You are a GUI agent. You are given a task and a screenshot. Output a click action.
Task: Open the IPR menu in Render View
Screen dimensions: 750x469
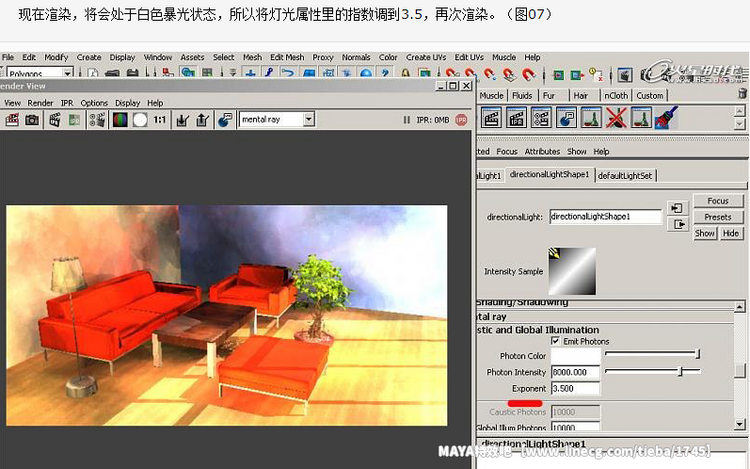(67, 103)
